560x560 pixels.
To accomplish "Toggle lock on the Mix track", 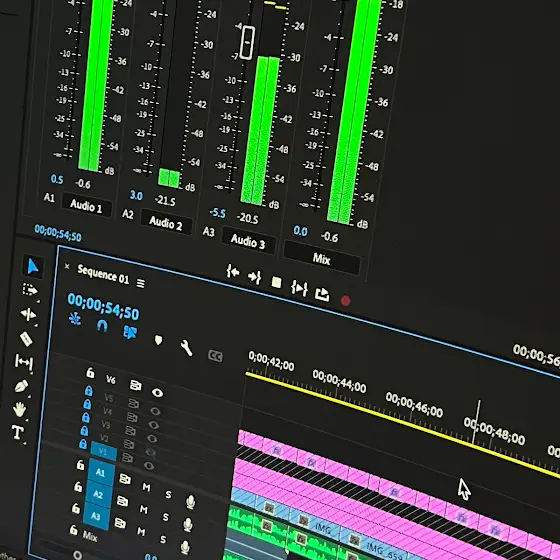I will [73, 529].
